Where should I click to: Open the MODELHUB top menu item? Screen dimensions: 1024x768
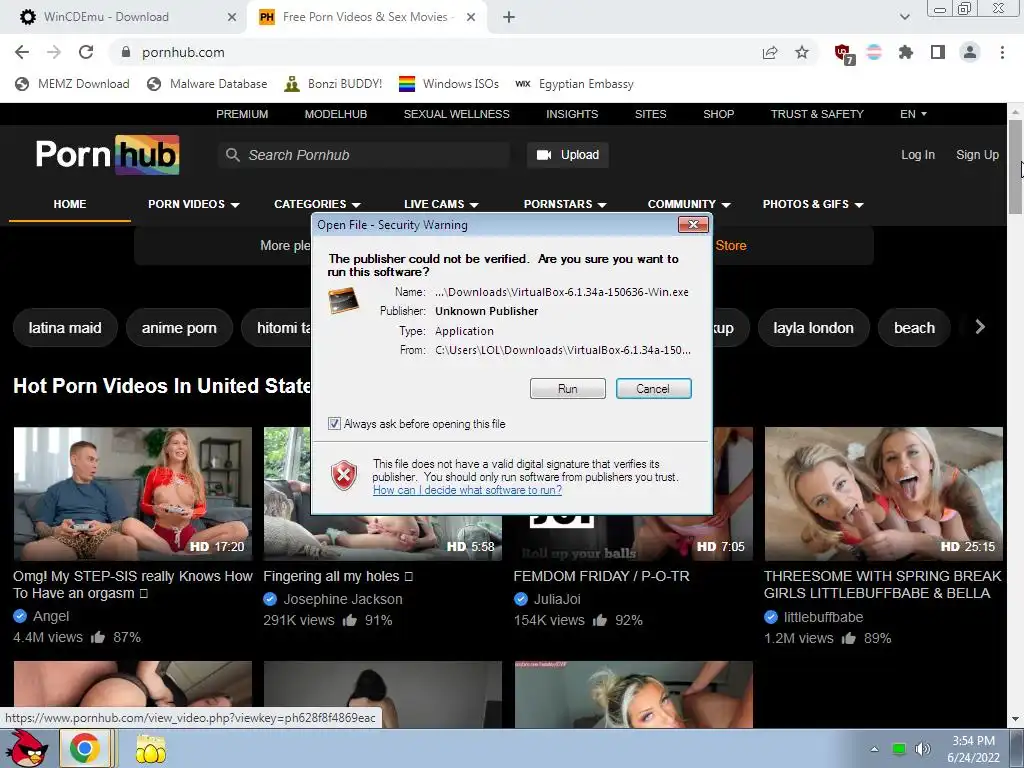(x=336, y=114)
